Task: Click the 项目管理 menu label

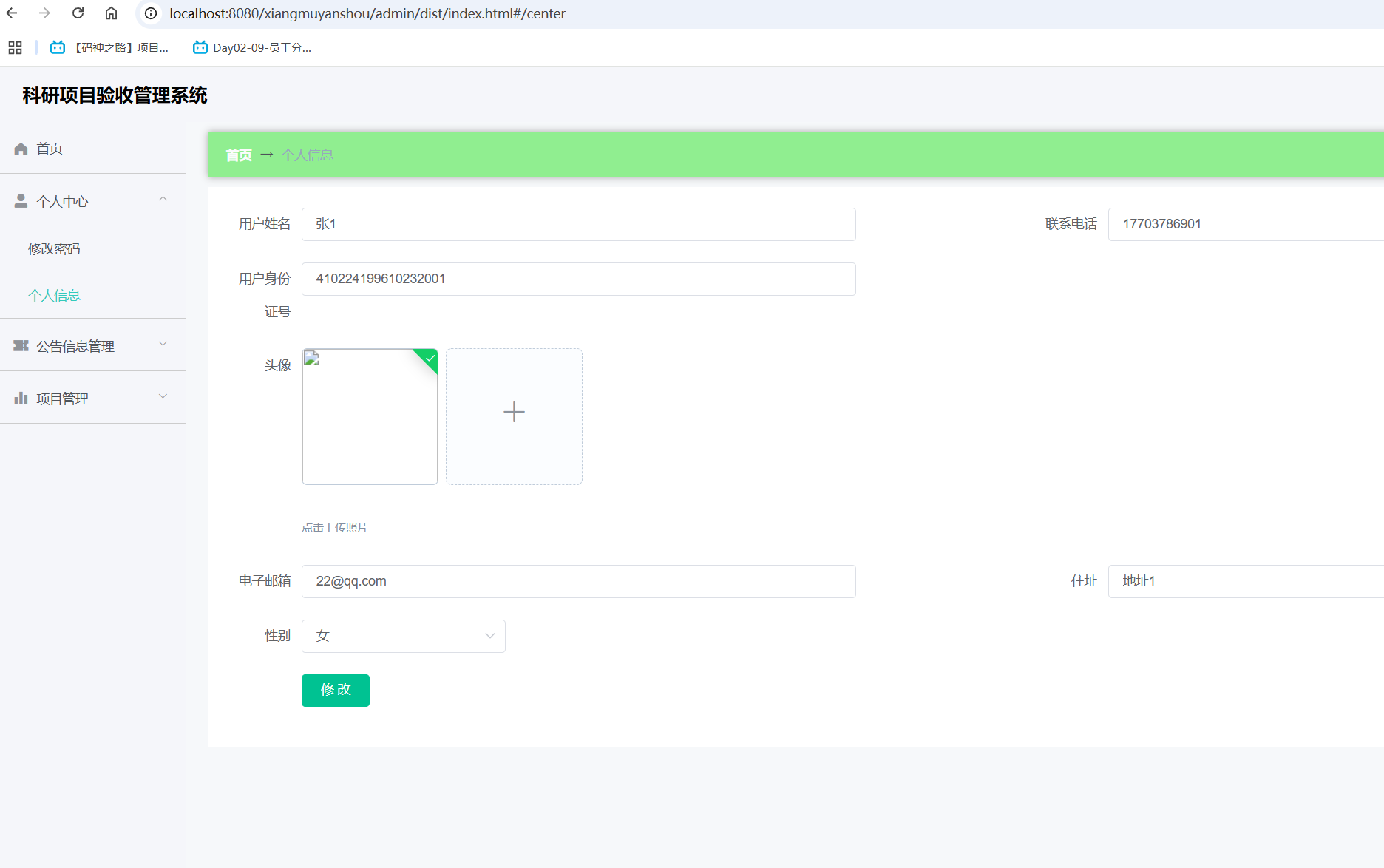Action: coord(63,399)
